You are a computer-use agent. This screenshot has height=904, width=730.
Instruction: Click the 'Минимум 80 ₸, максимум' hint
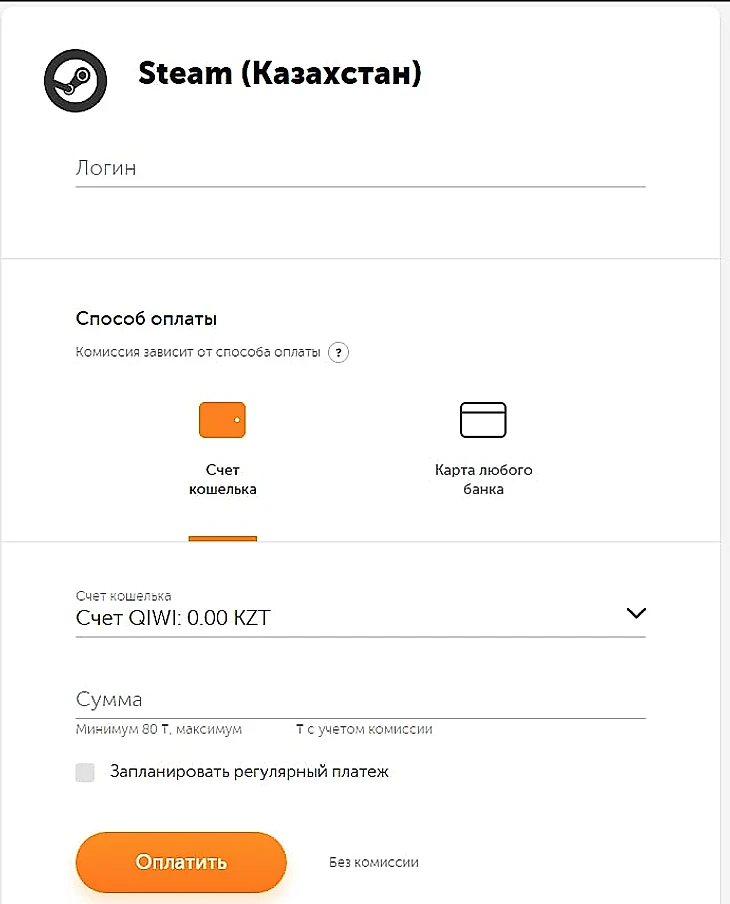159,730
